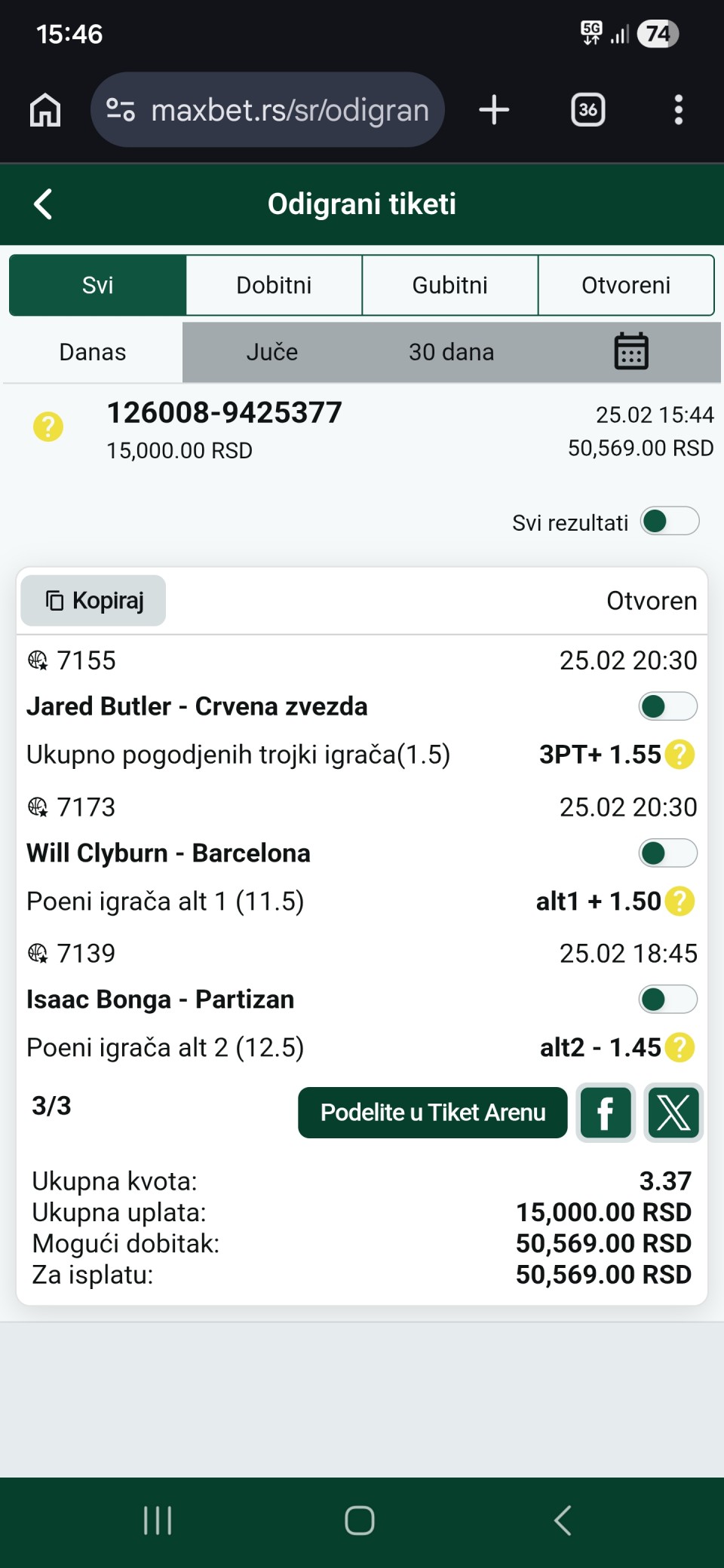
Task: Toggle the Svi rezultati switch
Action: click(669, 521)
